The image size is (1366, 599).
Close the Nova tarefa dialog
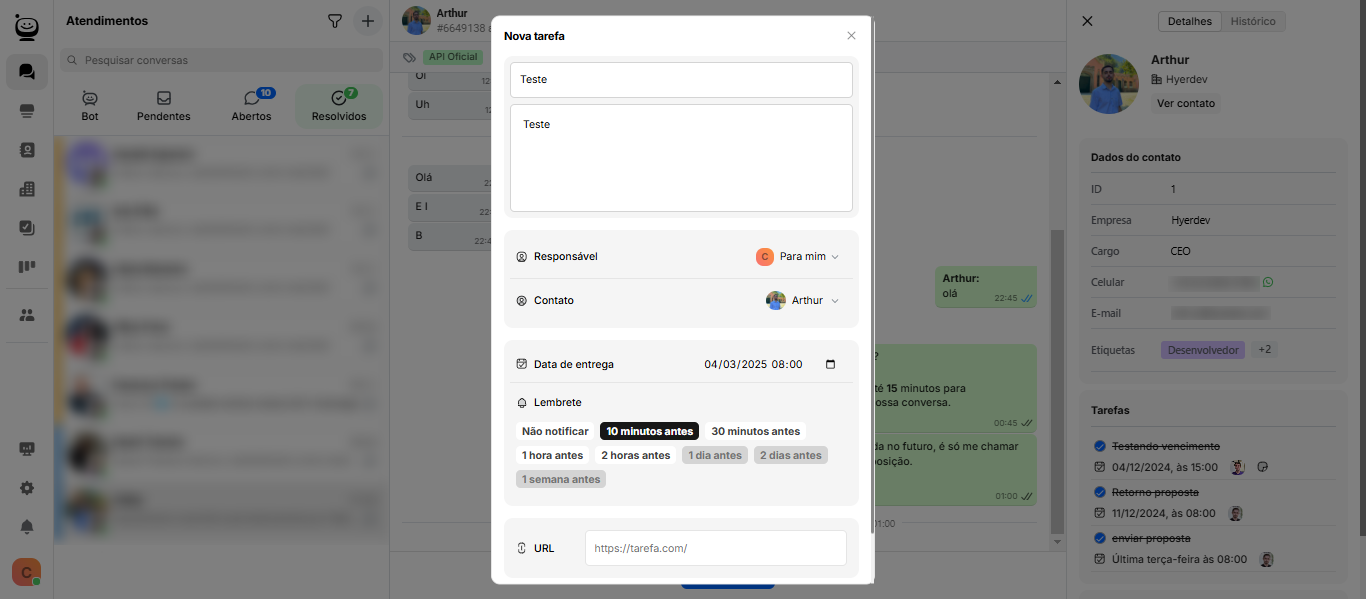coord(851,36)
